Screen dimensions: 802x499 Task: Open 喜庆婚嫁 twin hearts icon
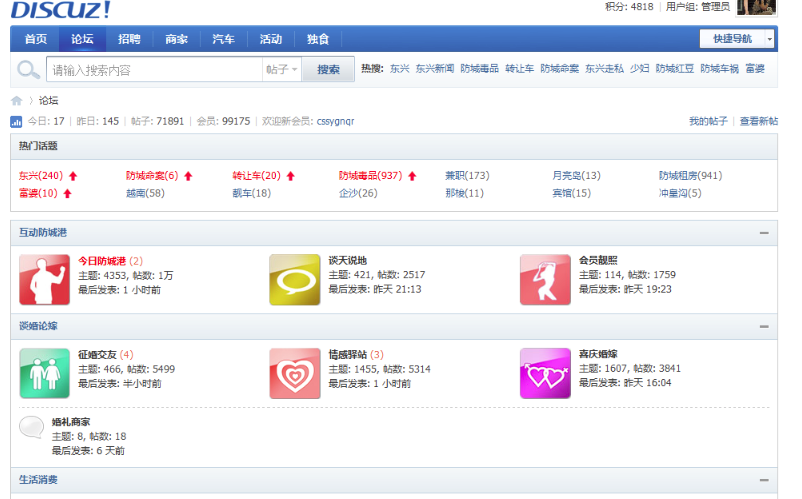pyautogui.click(x=545, y=373)
